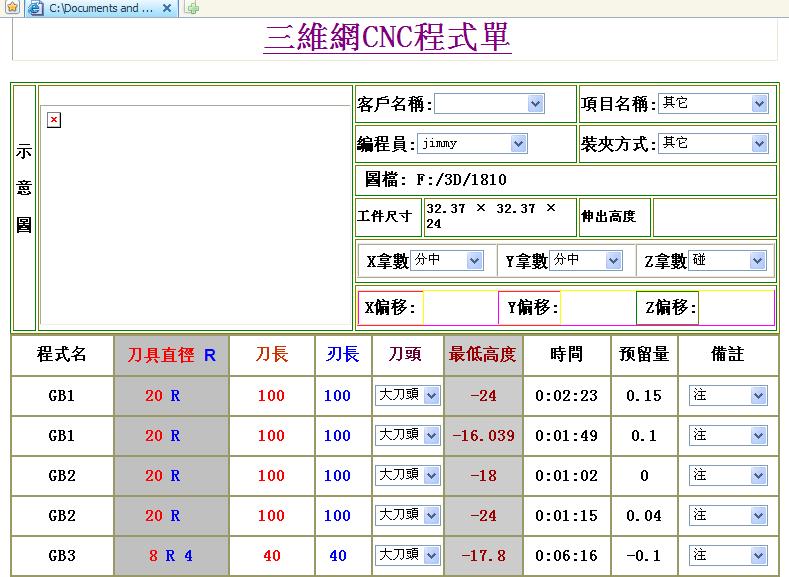Click the Y偏移 input field
Viewport: 789px width, 577px height.
coord(598,307)
